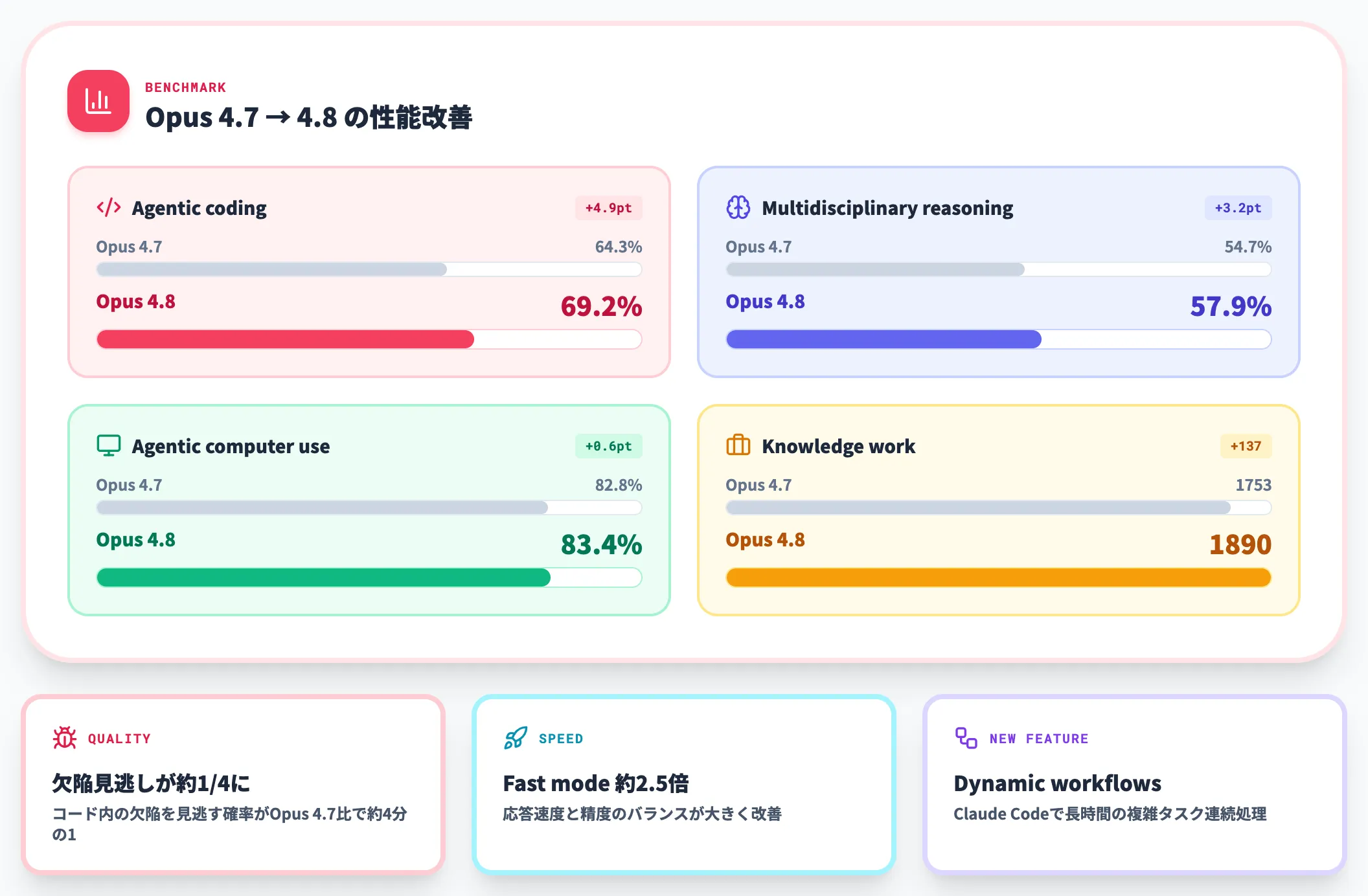Click the description "応答速度と精度のバランスが大きく改善"
Image resolution: width=1368 pixels, height=896 pixels.
click(x=643, y=814)
